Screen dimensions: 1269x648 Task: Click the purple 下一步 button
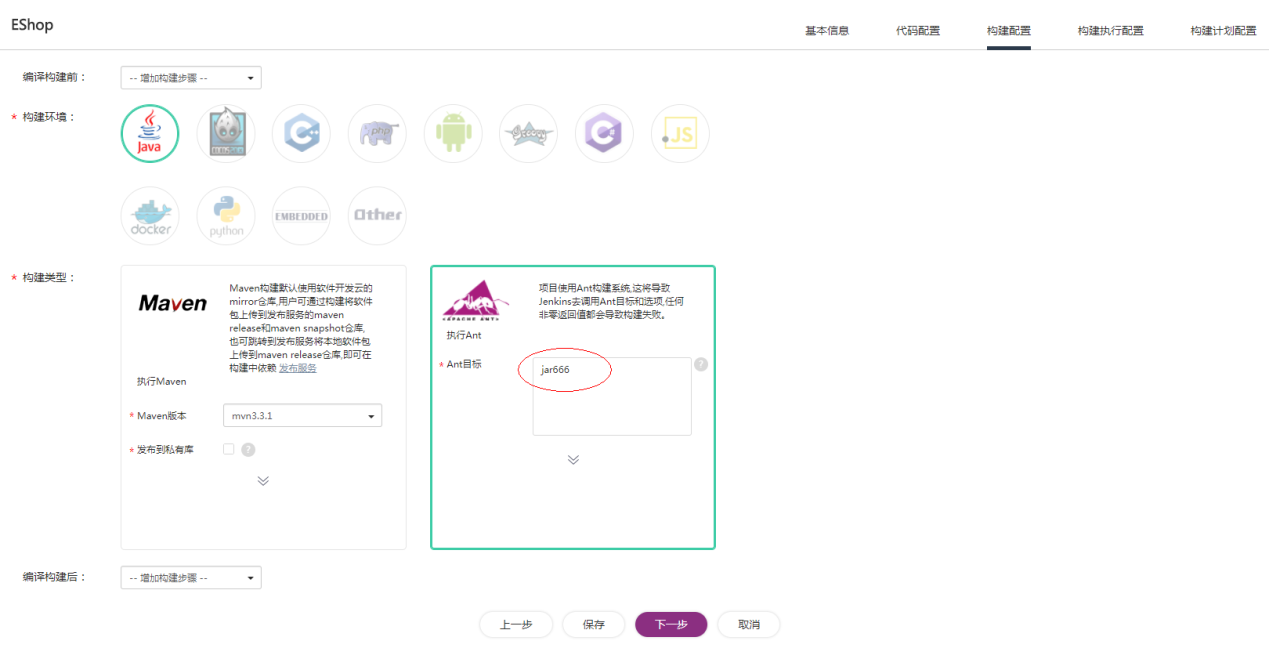coord(671,624)
